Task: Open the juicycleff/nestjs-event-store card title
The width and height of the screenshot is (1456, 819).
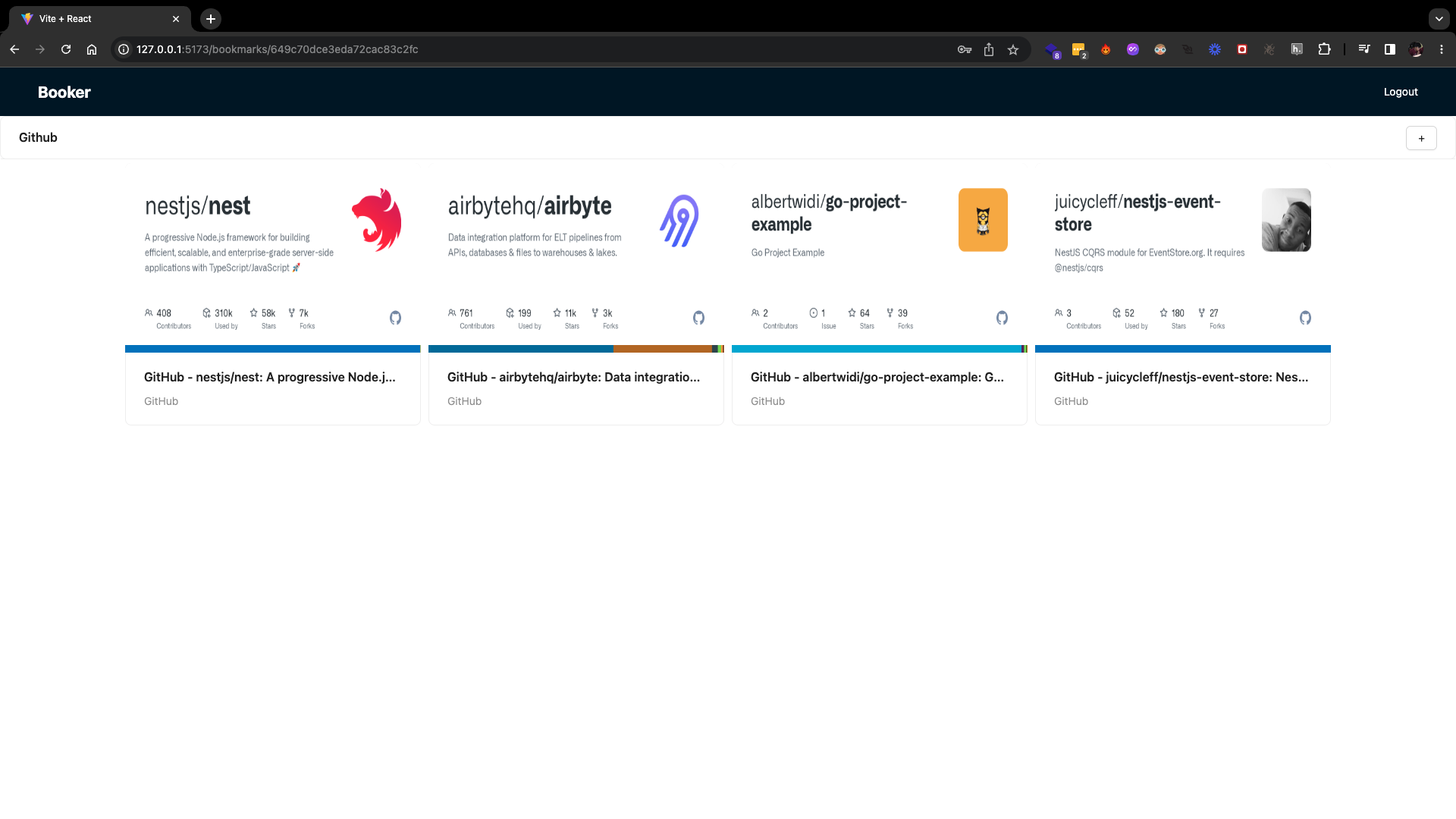Action: [1180, 377]
